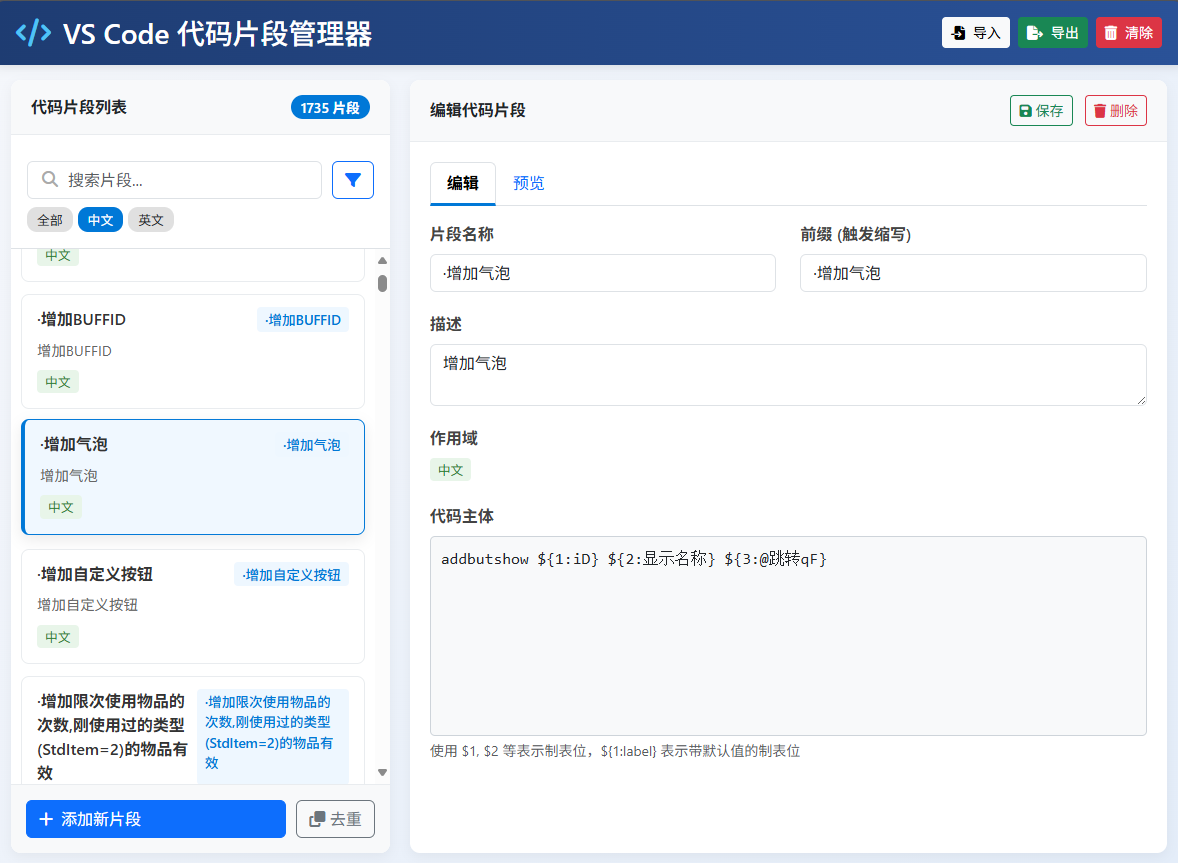Click the duplicate icon in the 去重 button
The image size is (1178, 863).
point(317,819)
